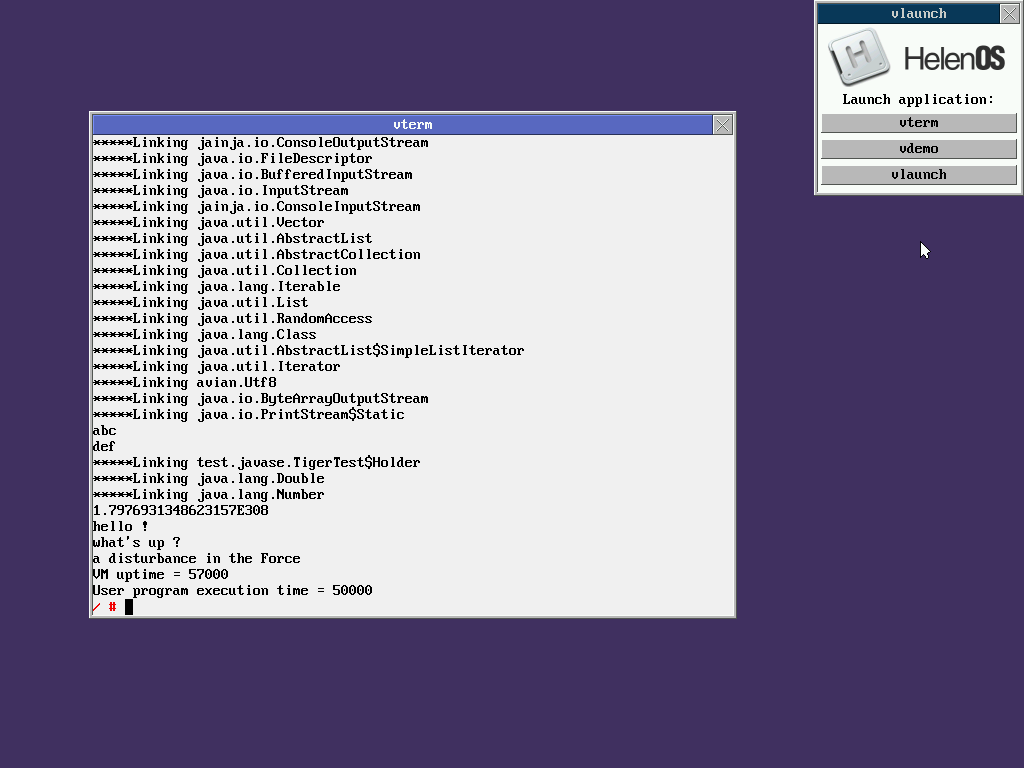Open another vlaunch using its button

coord(918,175)
